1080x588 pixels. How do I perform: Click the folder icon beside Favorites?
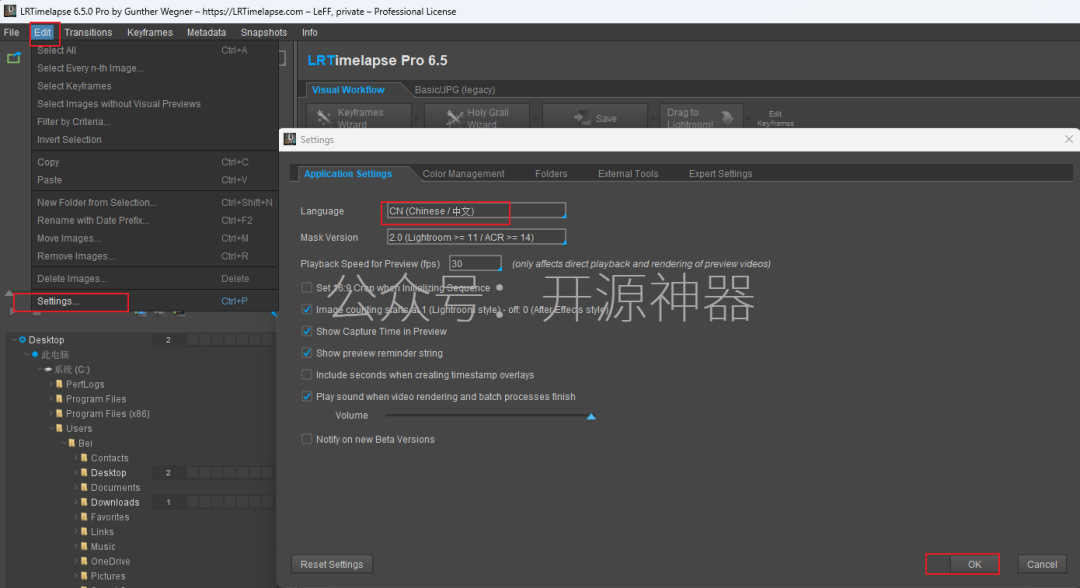point(84,517)
